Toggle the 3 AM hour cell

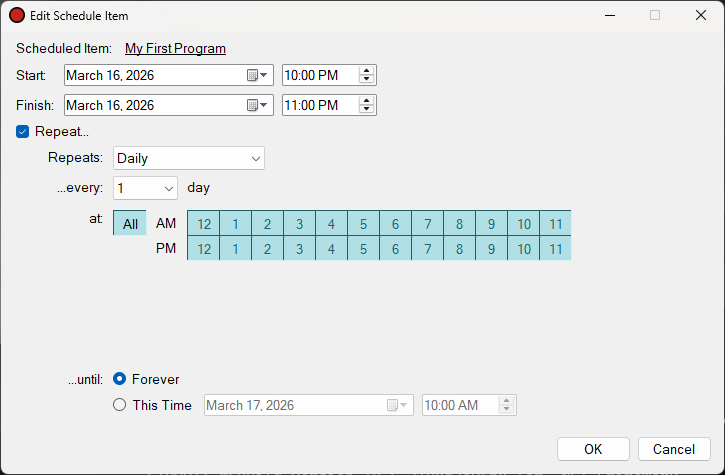coord(299,223)
